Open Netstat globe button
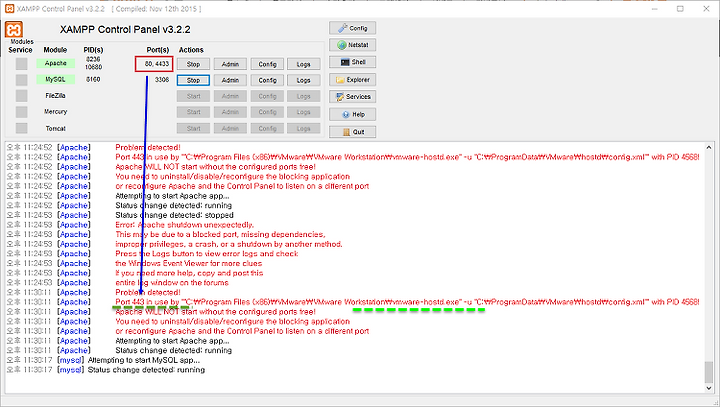This screenshot has width=720, height=407. pyautogui.click(x=352, y=45)
